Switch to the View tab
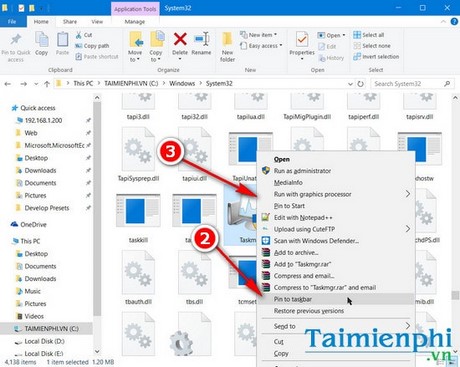 click(x=97, y=22)
